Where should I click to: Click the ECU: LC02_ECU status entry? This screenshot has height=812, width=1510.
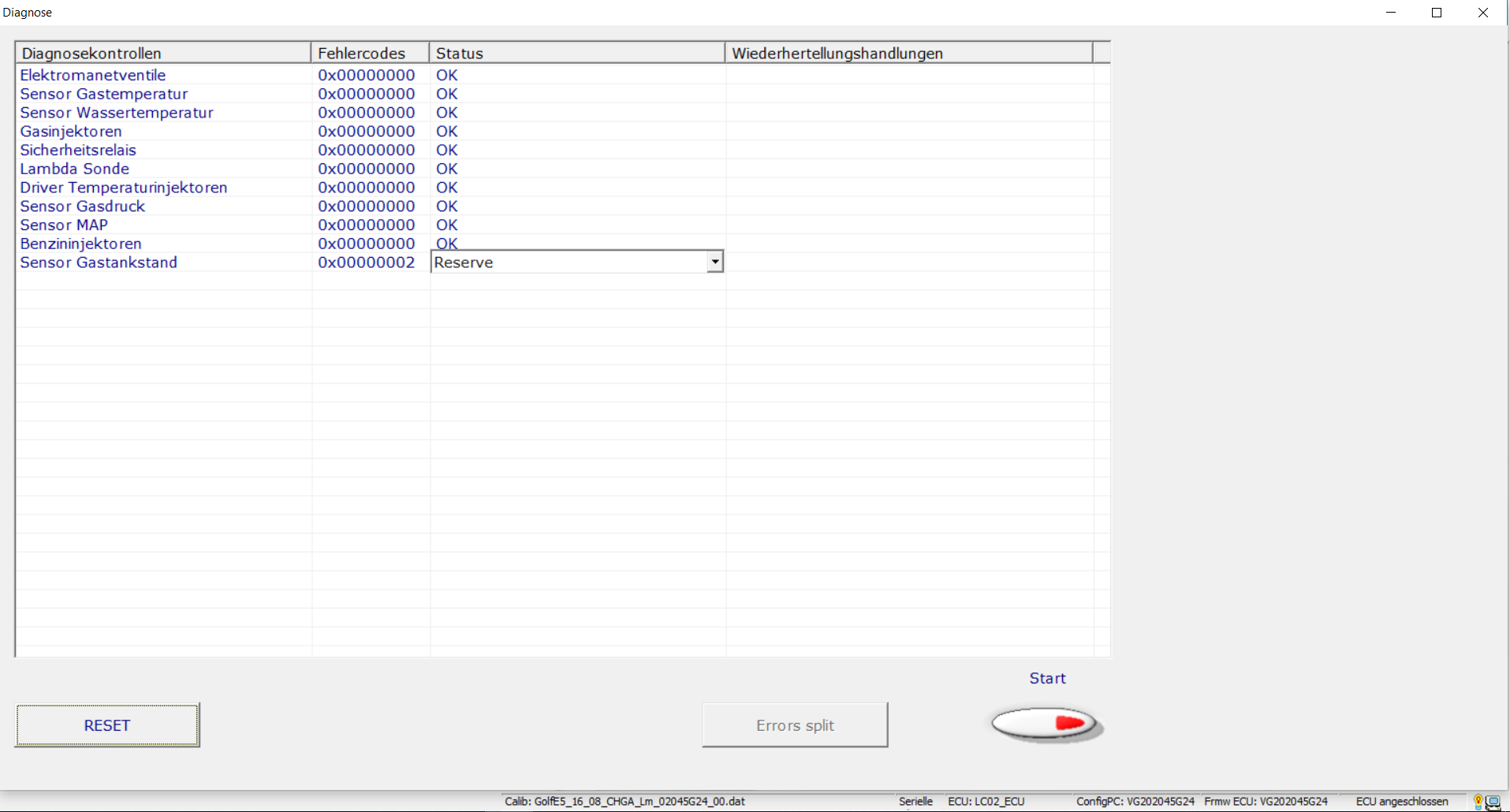click(x=986, y=802)
